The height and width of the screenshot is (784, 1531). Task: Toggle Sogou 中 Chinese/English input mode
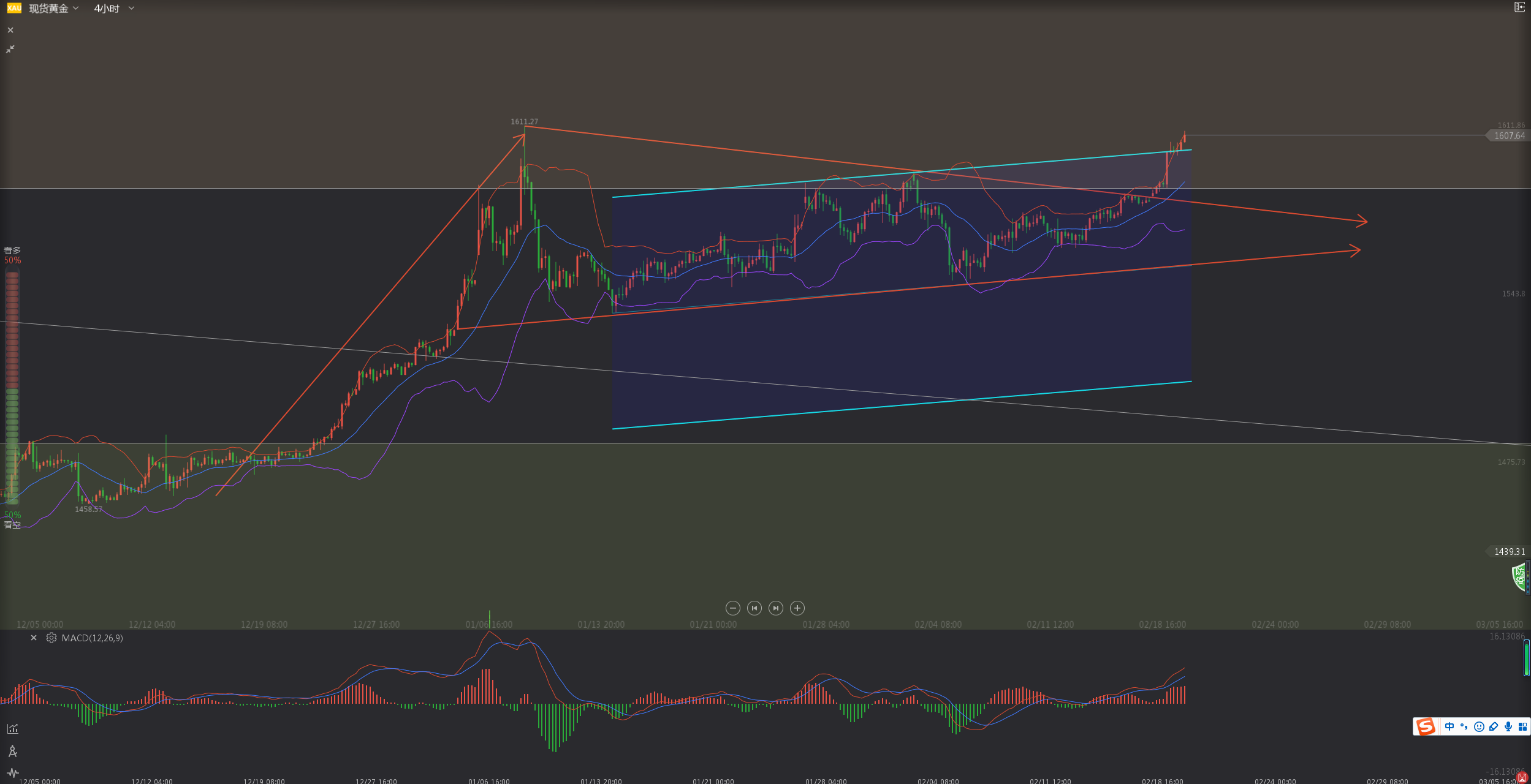pyautogui.click(x=1449, y=727)
